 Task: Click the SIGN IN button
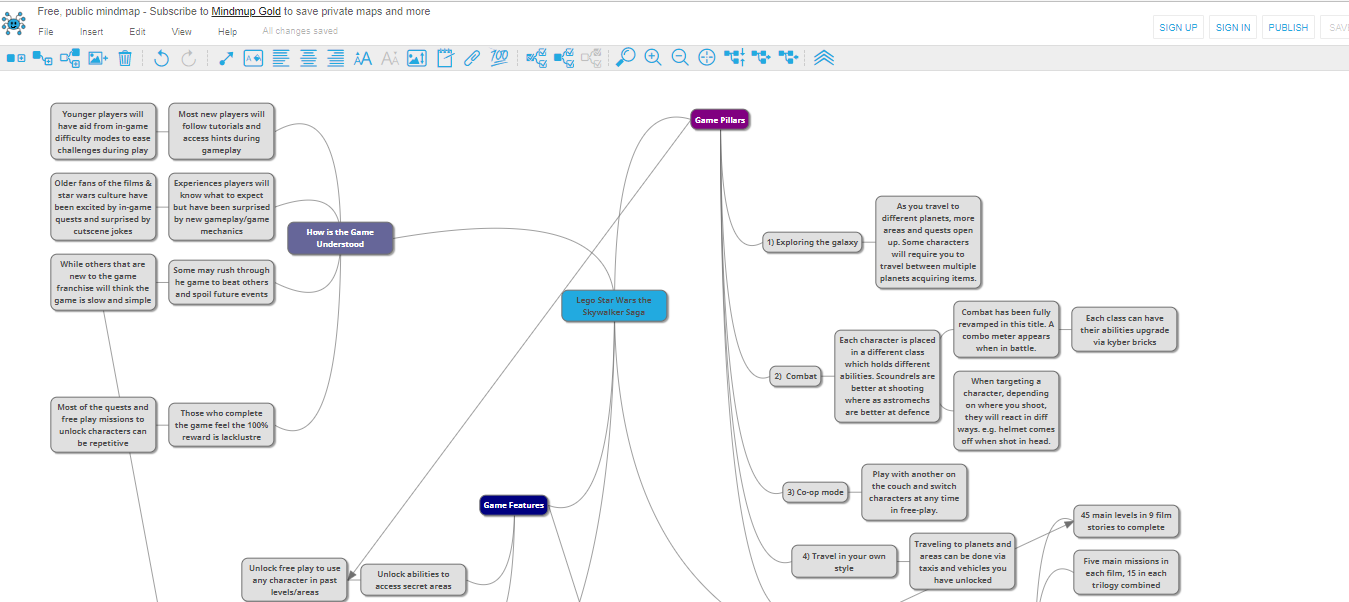1233,28
